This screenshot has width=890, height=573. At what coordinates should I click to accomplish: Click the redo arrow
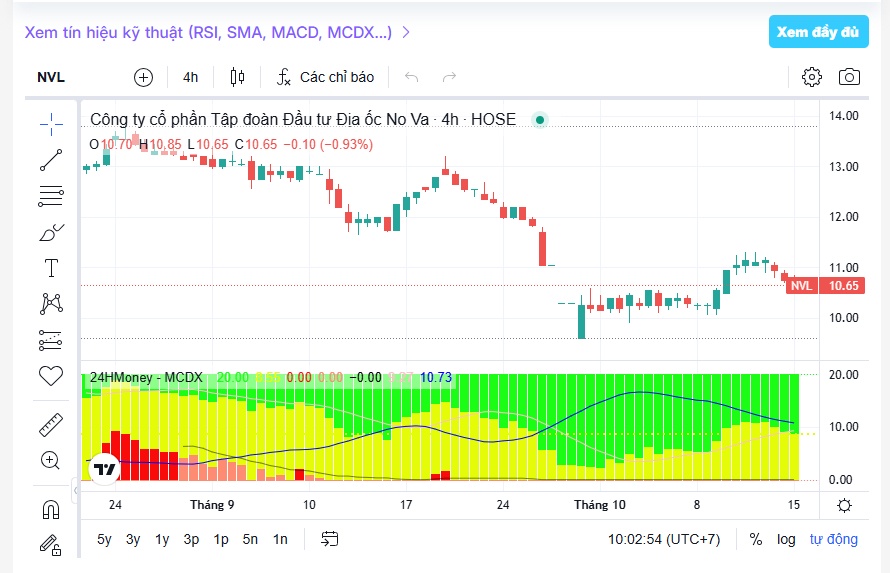point(449,77)
